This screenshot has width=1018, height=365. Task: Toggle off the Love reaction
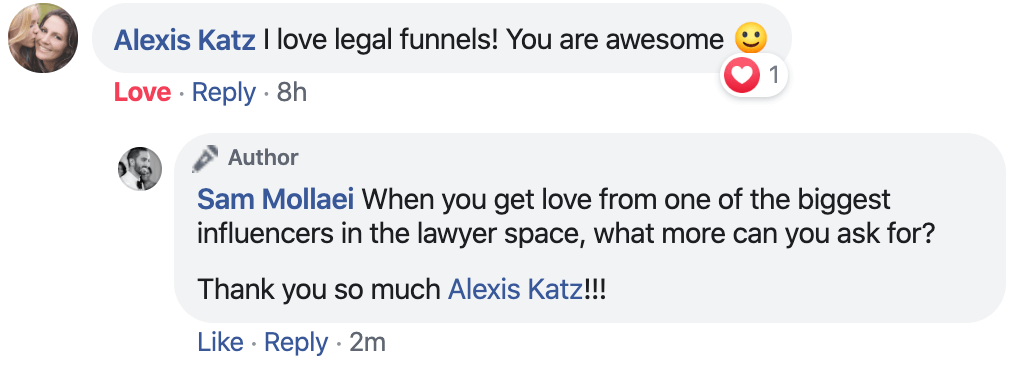point(142,93)
